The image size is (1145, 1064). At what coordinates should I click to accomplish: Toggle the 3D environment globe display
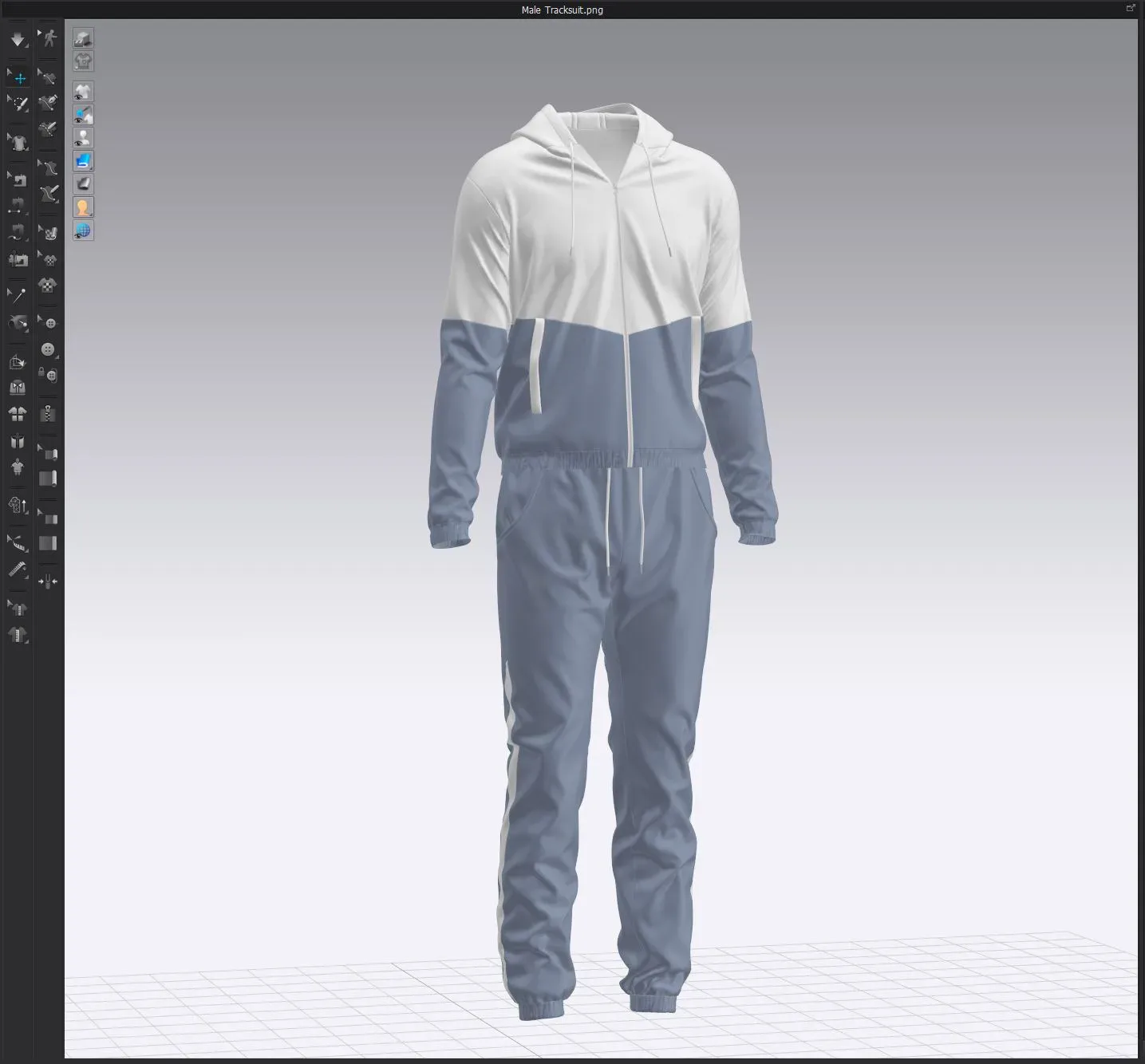[82, 231]
